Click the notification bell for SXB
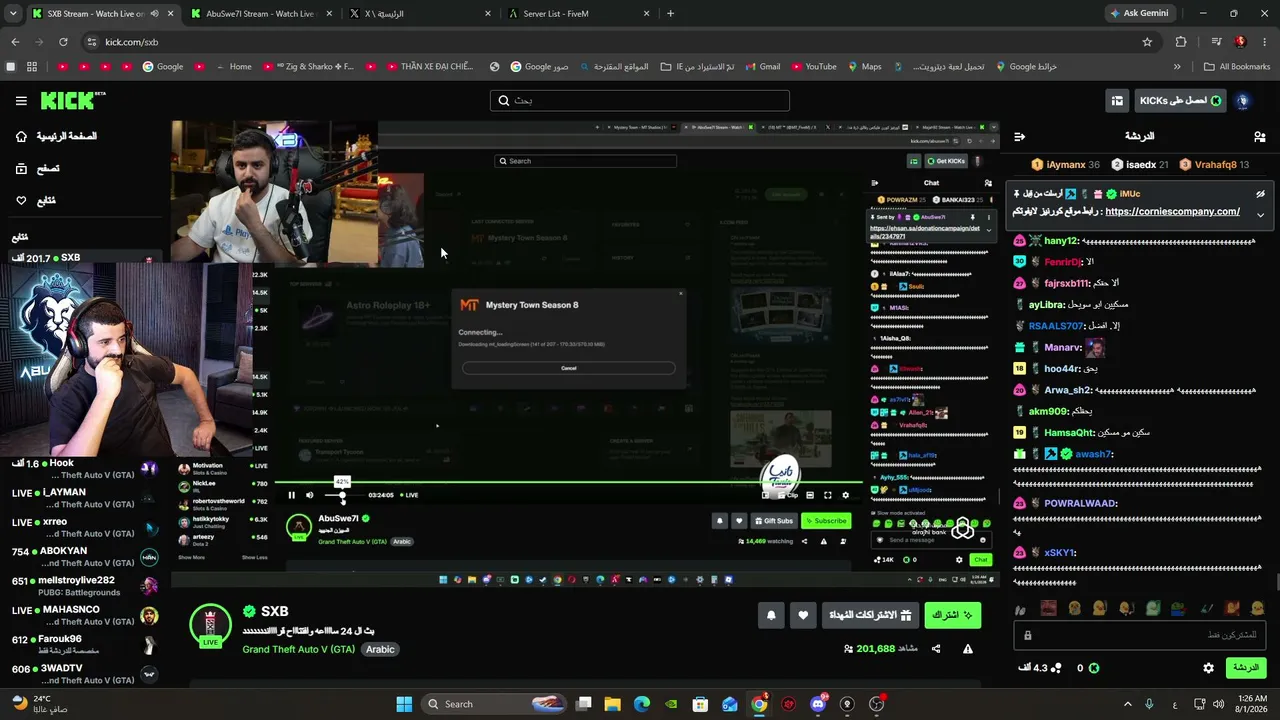1280x720 pixels. click(x=771, y=615)
